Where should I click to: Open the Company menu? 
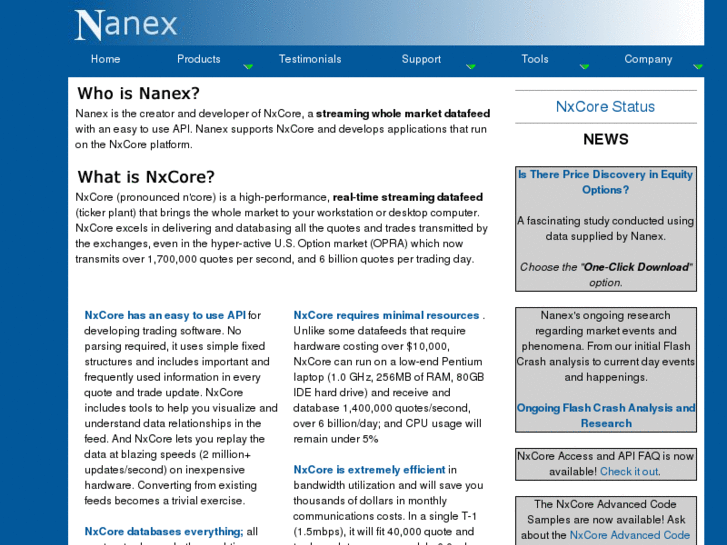pos(648,59)
